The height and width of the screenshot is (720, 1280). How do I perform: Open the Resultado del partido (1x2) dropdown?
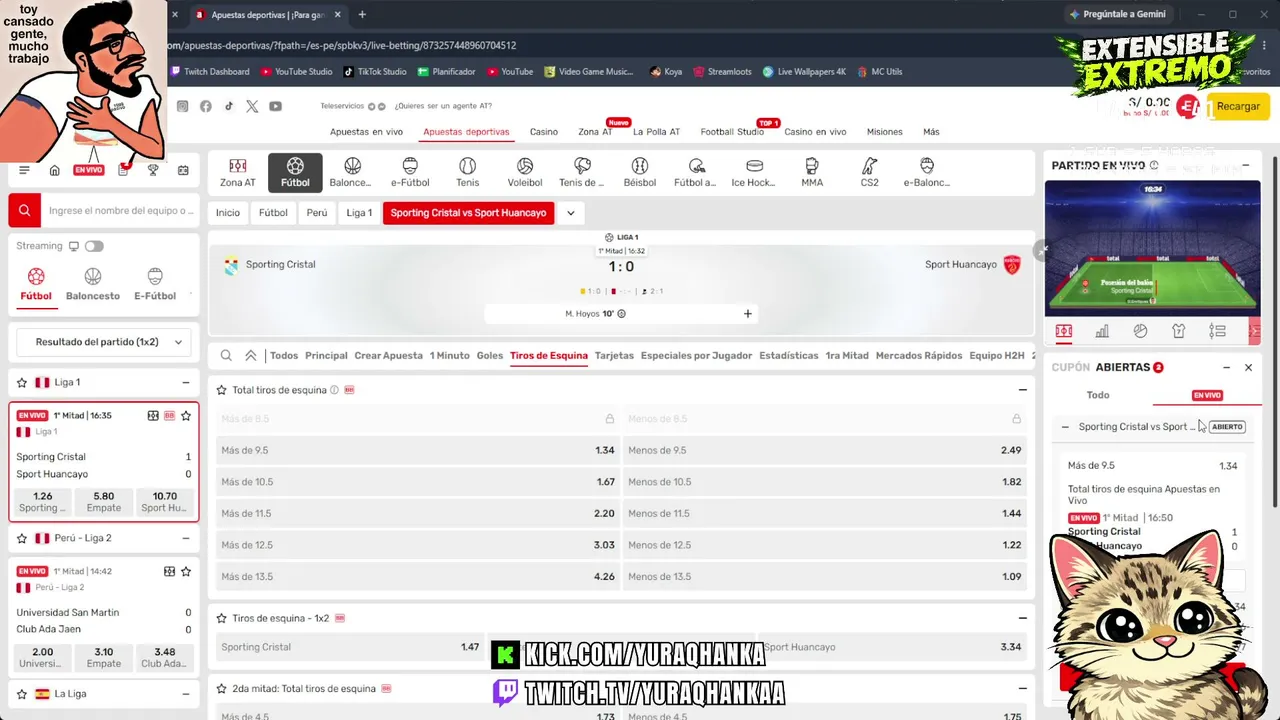104,342
